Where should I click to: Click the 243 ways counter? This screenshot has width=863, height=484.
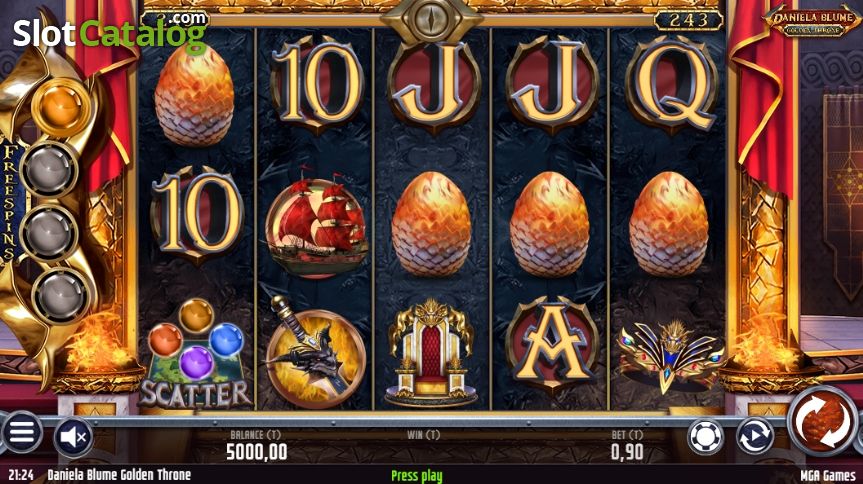[688, 20]
